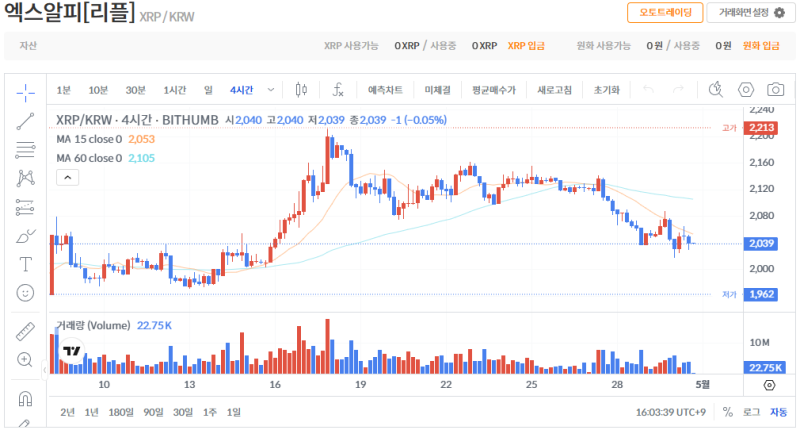Set date range to 1일
The image size is (800, 430).
click(233, 412)
